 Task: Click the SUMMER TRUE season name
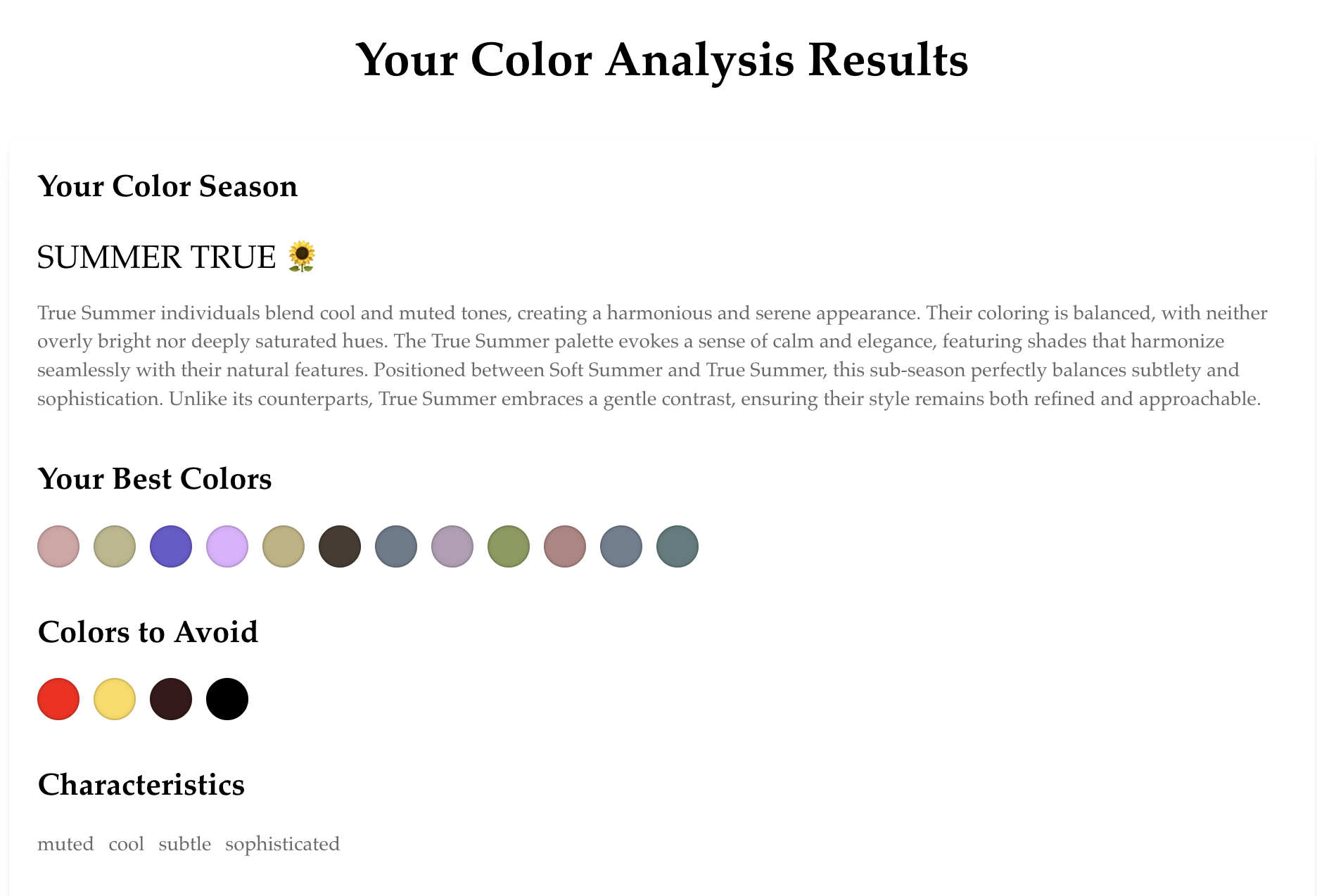pyautogui.click(x=156, y=257)
